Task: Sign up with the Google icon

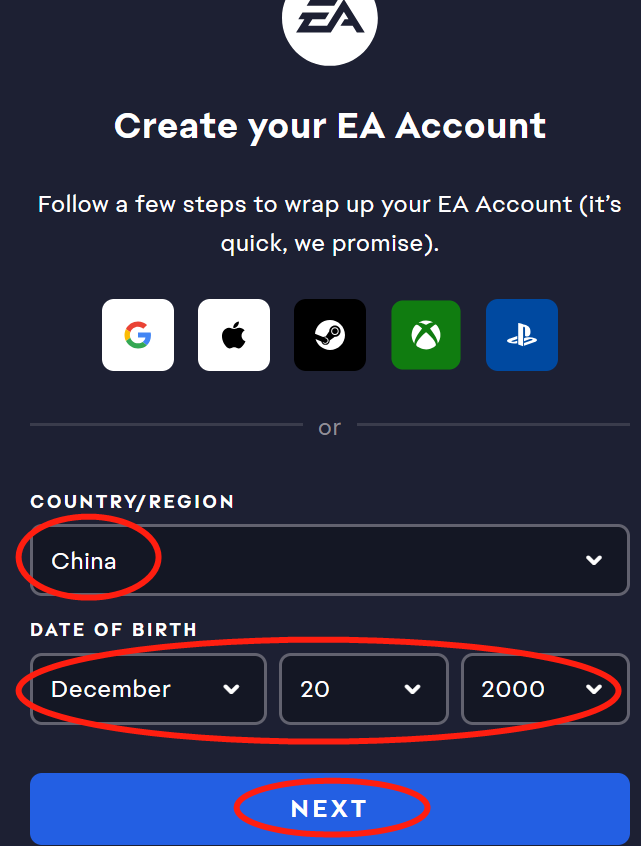Action: coord(138,335)
